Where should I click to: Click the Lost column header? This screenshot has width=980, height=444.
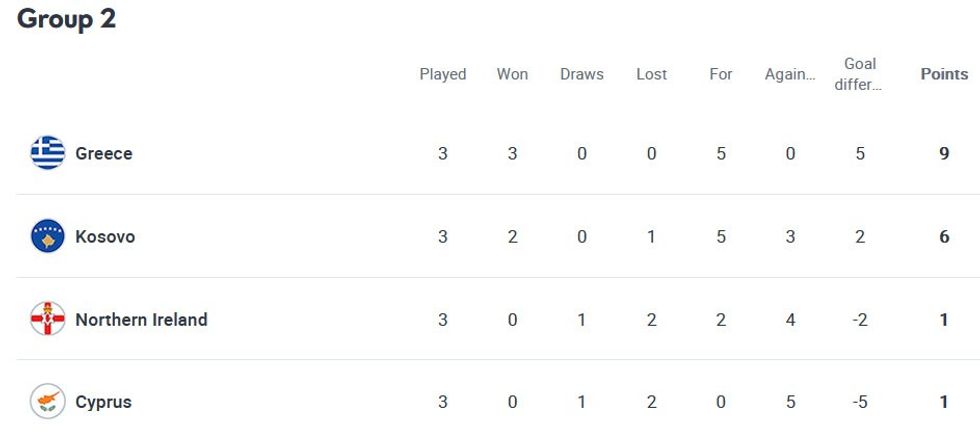point(651,74)
